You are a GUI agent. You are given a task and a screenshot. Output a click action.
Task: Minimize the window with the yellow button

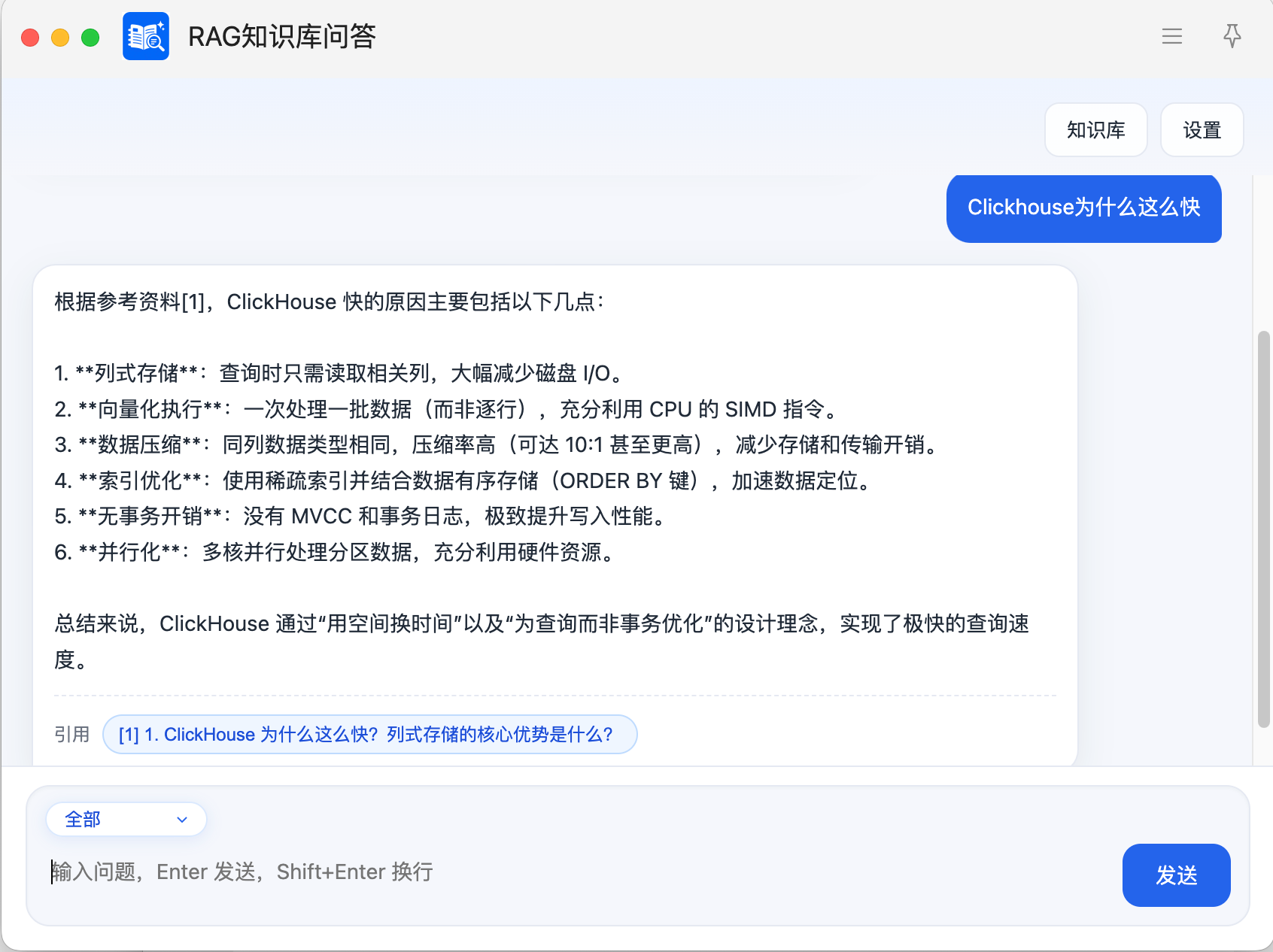point(60,38)
